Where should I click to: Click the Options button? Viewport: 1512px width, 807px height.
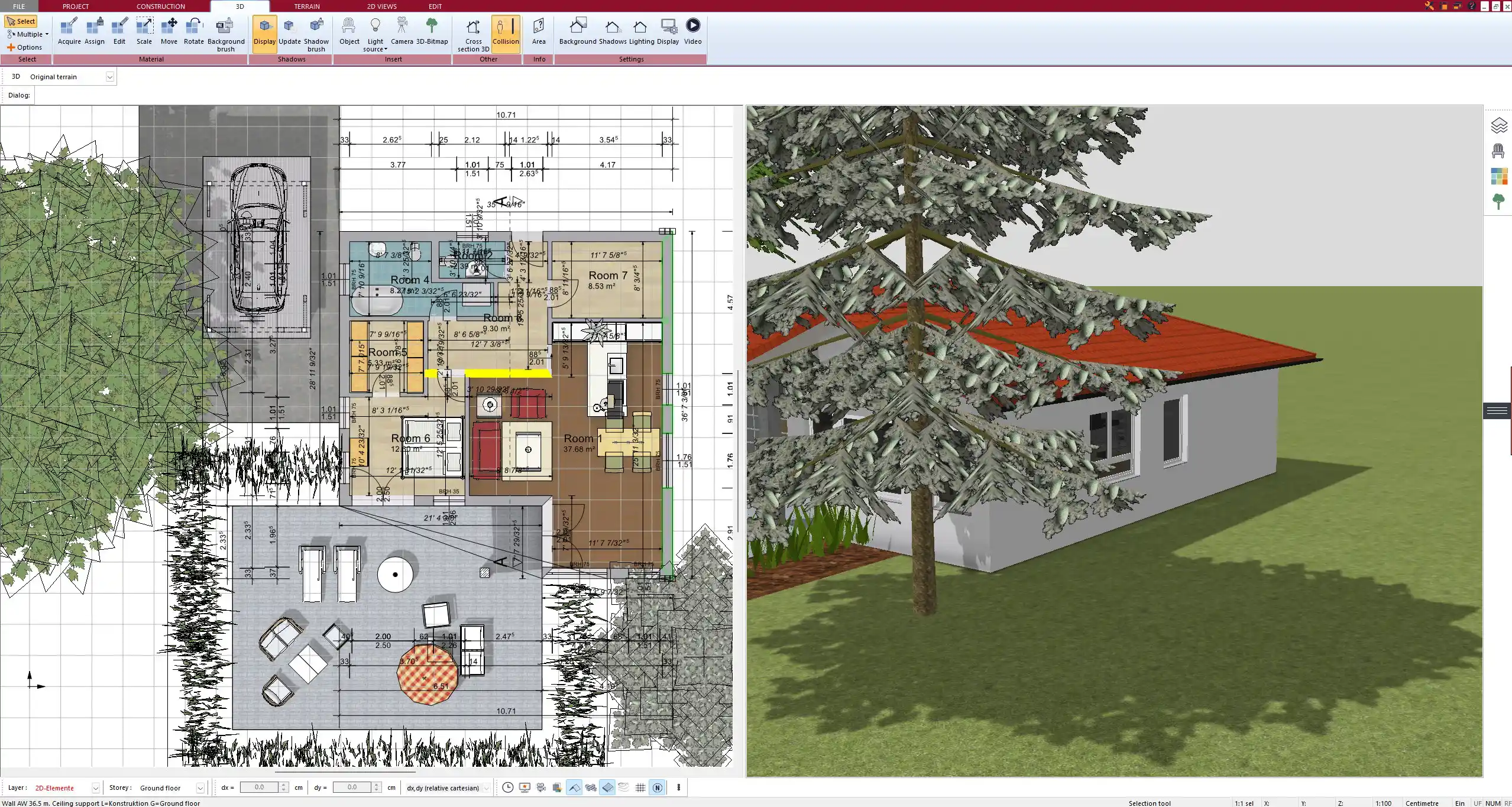point(24,47)
